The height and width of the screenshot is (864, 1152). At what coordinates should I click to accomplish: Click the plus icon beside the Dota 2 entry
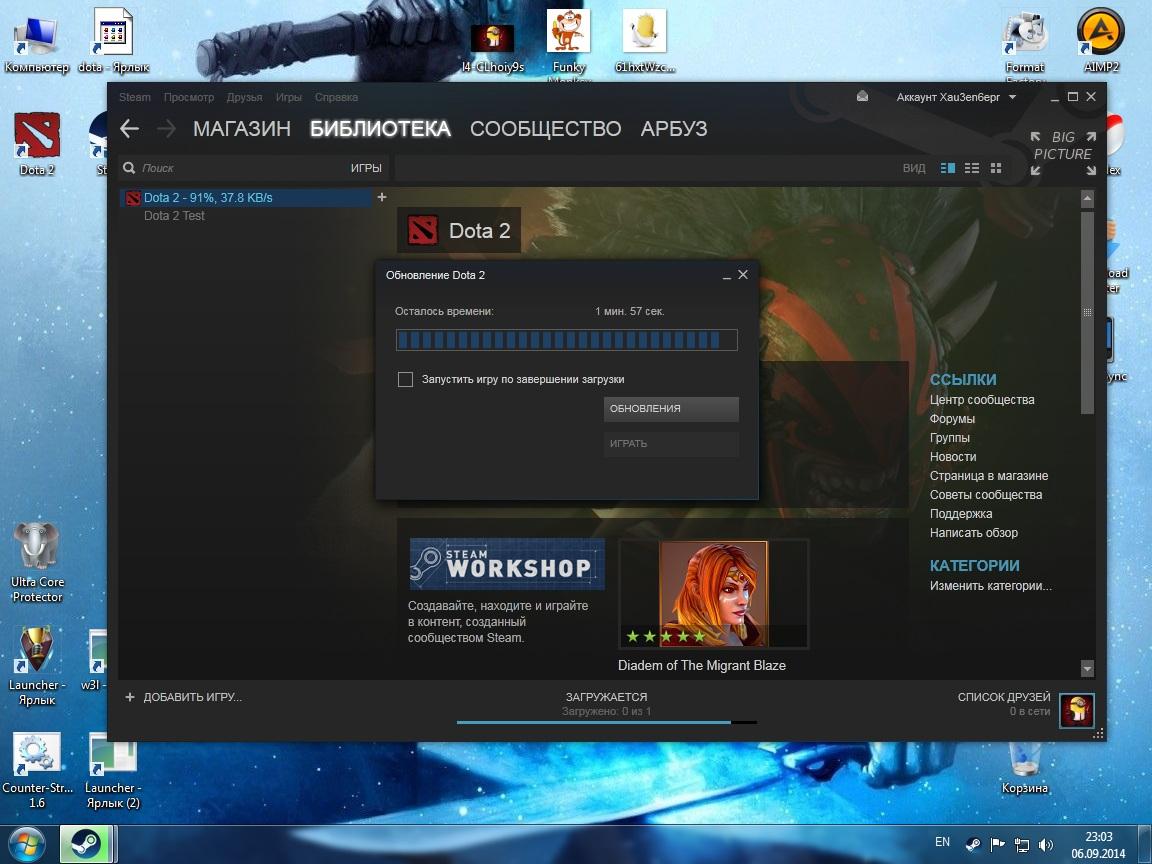(x=381, y=197)
